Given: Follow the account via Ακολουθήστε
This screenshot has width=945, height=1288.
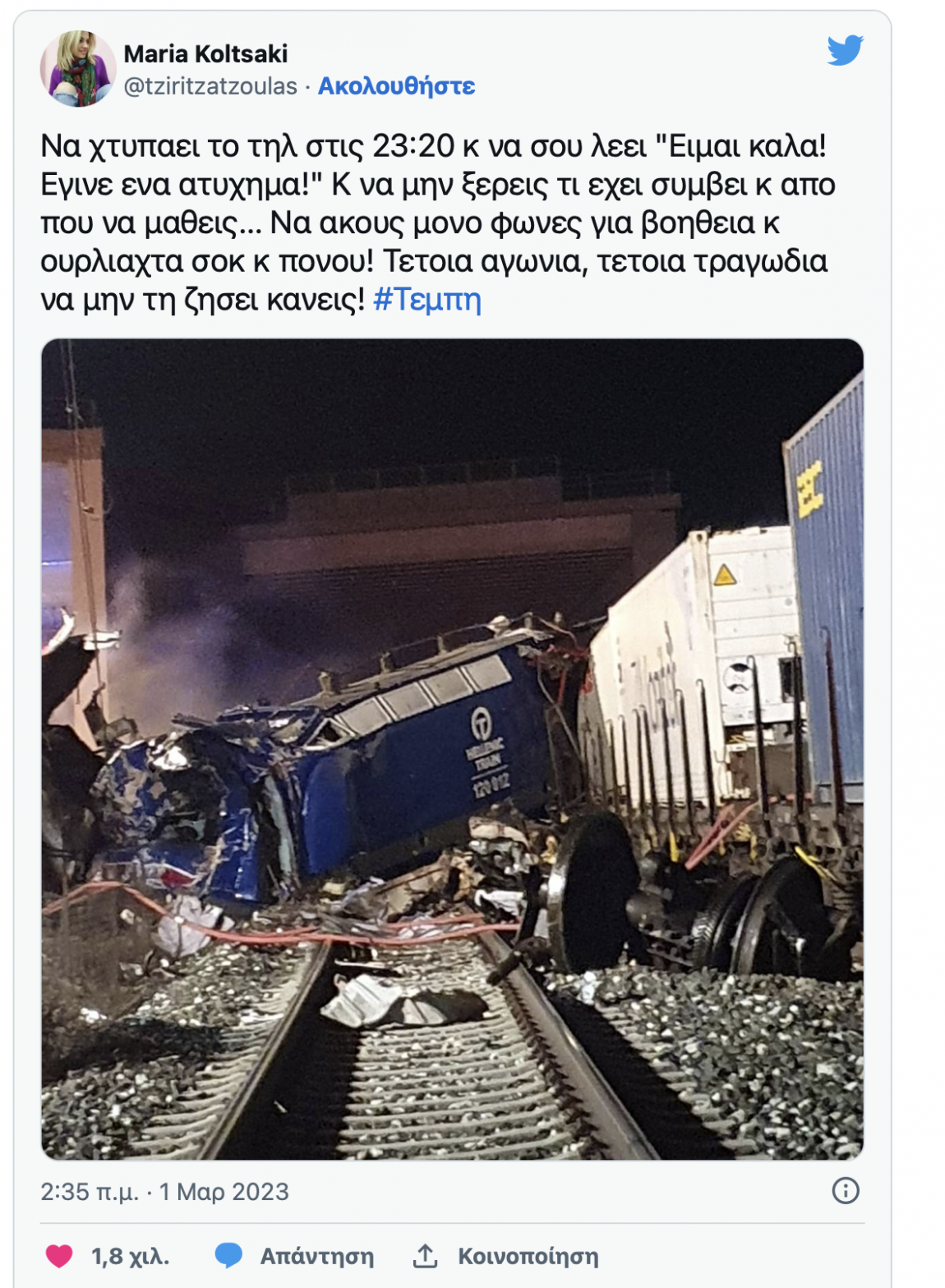Looking at the screenshot, I should coord(396,86).
